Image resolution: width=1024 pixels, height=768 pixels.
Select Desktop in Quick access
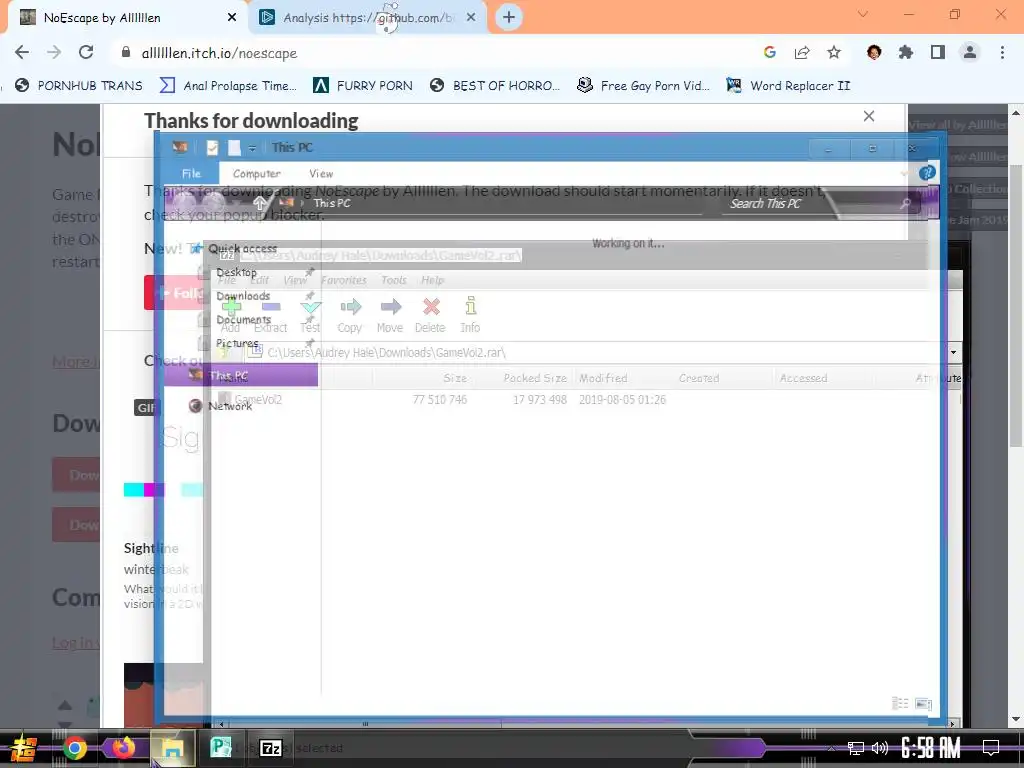click(236, 272)
